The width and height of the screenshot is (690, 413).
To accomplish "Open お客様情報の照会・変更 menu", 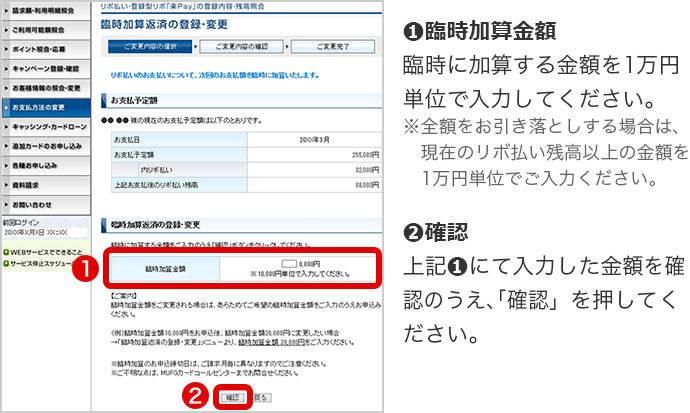I will (49, 87).
